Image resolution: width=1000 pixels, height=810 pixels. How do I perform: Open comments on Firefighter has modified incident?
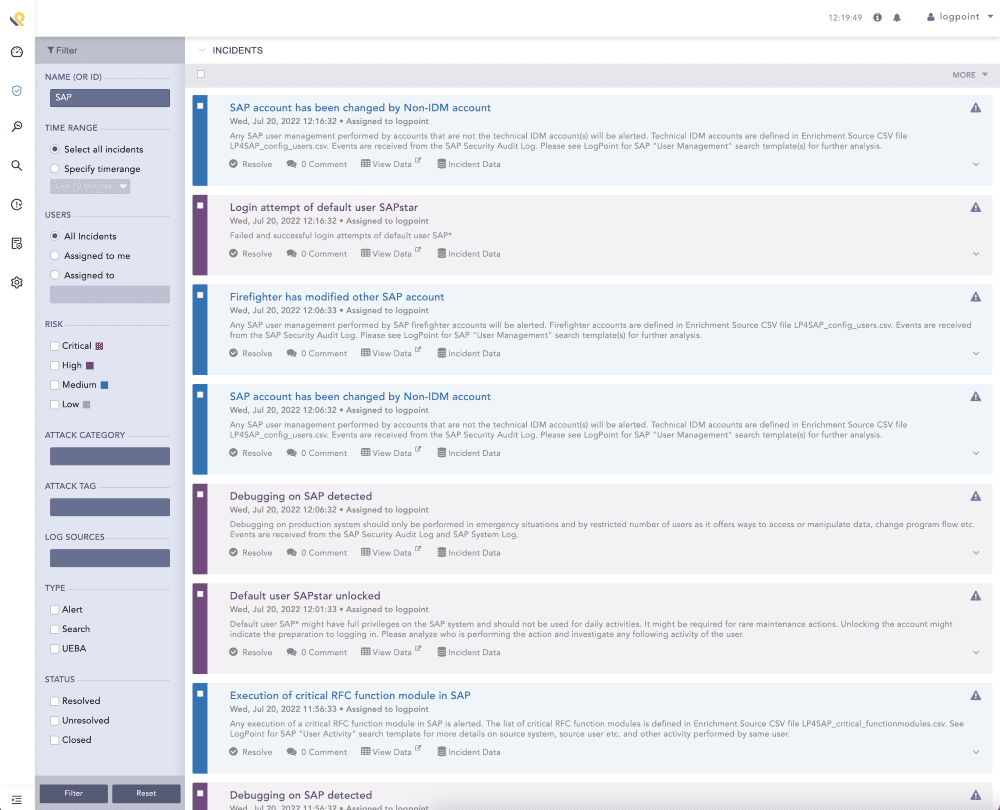pyautogui.click(x=317, y=353)
